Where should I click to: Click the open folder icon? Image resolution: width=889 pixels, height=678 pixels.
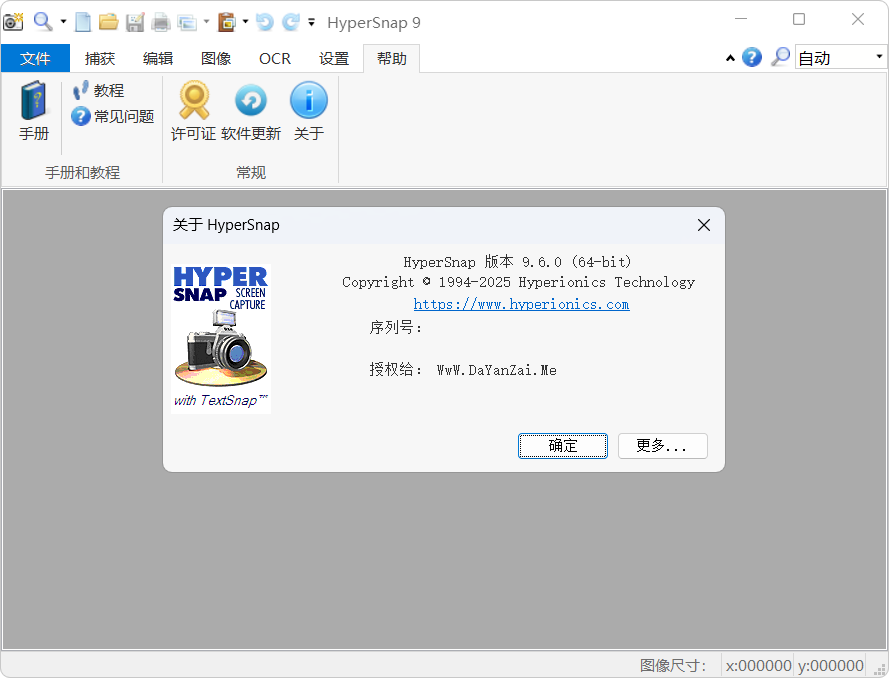(108, 22)
